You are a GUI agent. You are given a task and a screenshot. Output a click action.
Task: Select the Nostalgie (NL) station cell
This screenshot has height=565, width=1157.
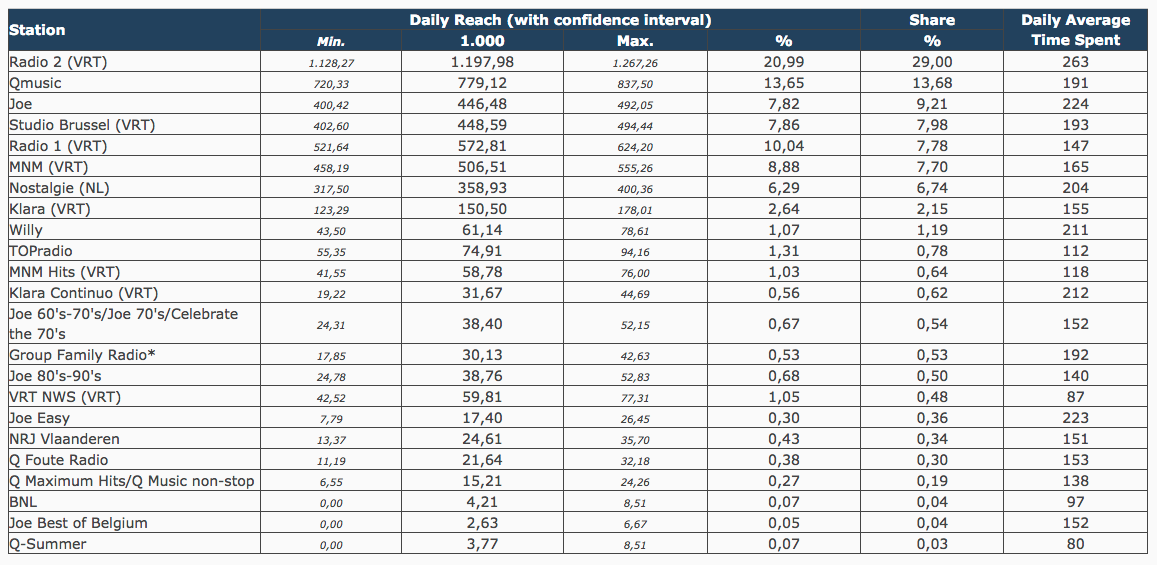pos(59,188)
